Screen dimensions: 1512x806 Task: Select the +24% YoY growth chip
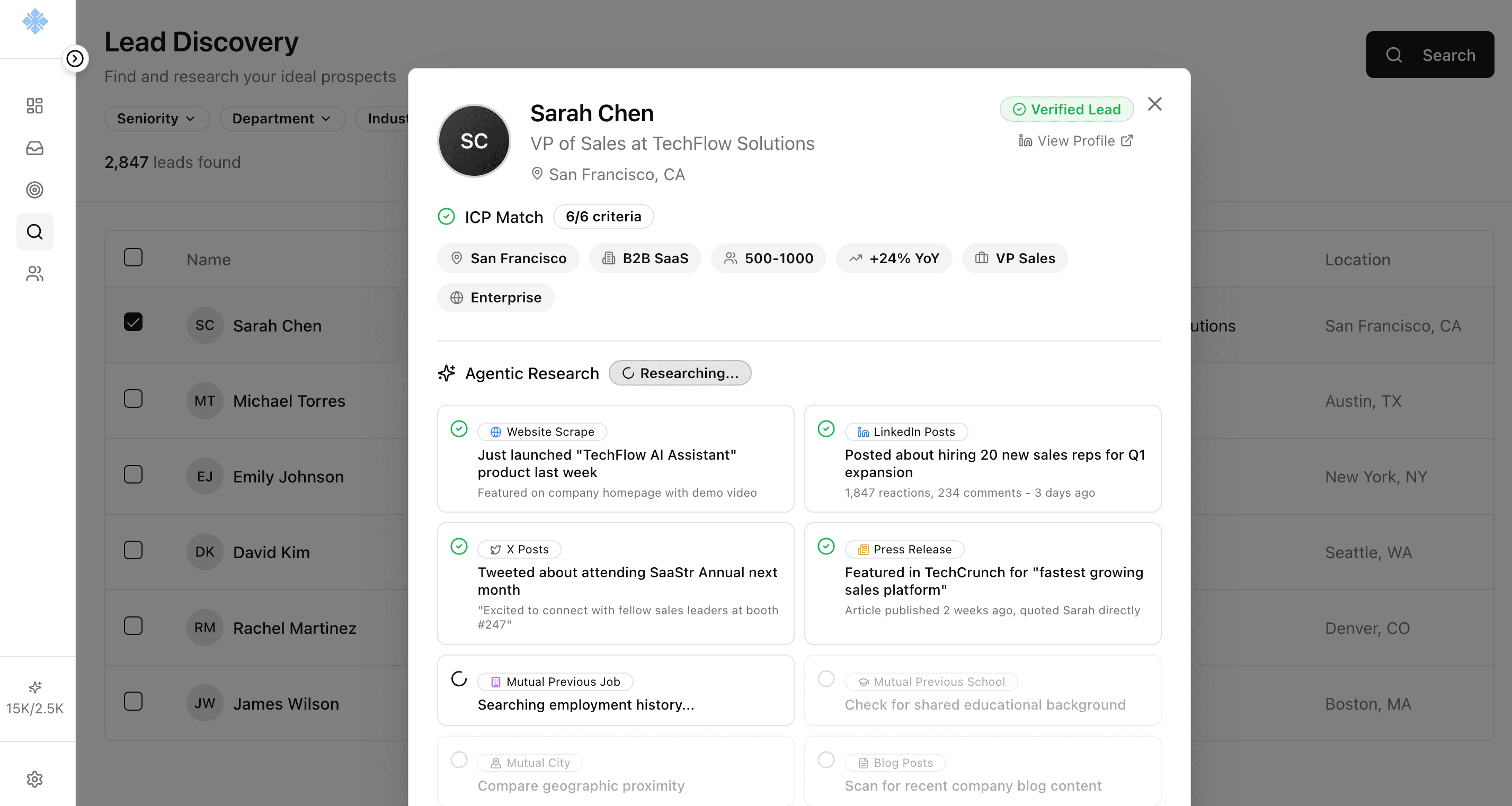(x=893, y=258)
